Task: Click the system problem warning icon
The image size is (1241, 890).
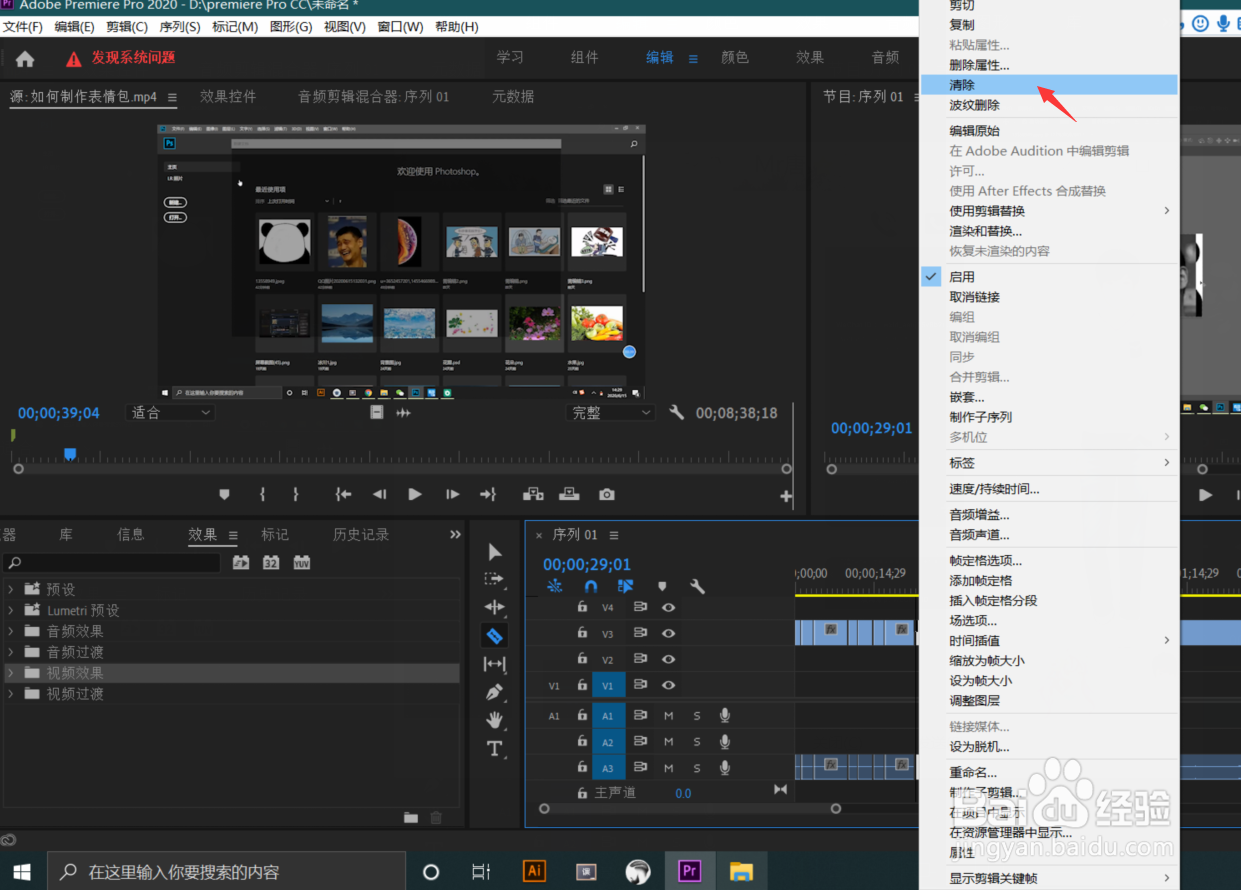Action: [74, 59]
